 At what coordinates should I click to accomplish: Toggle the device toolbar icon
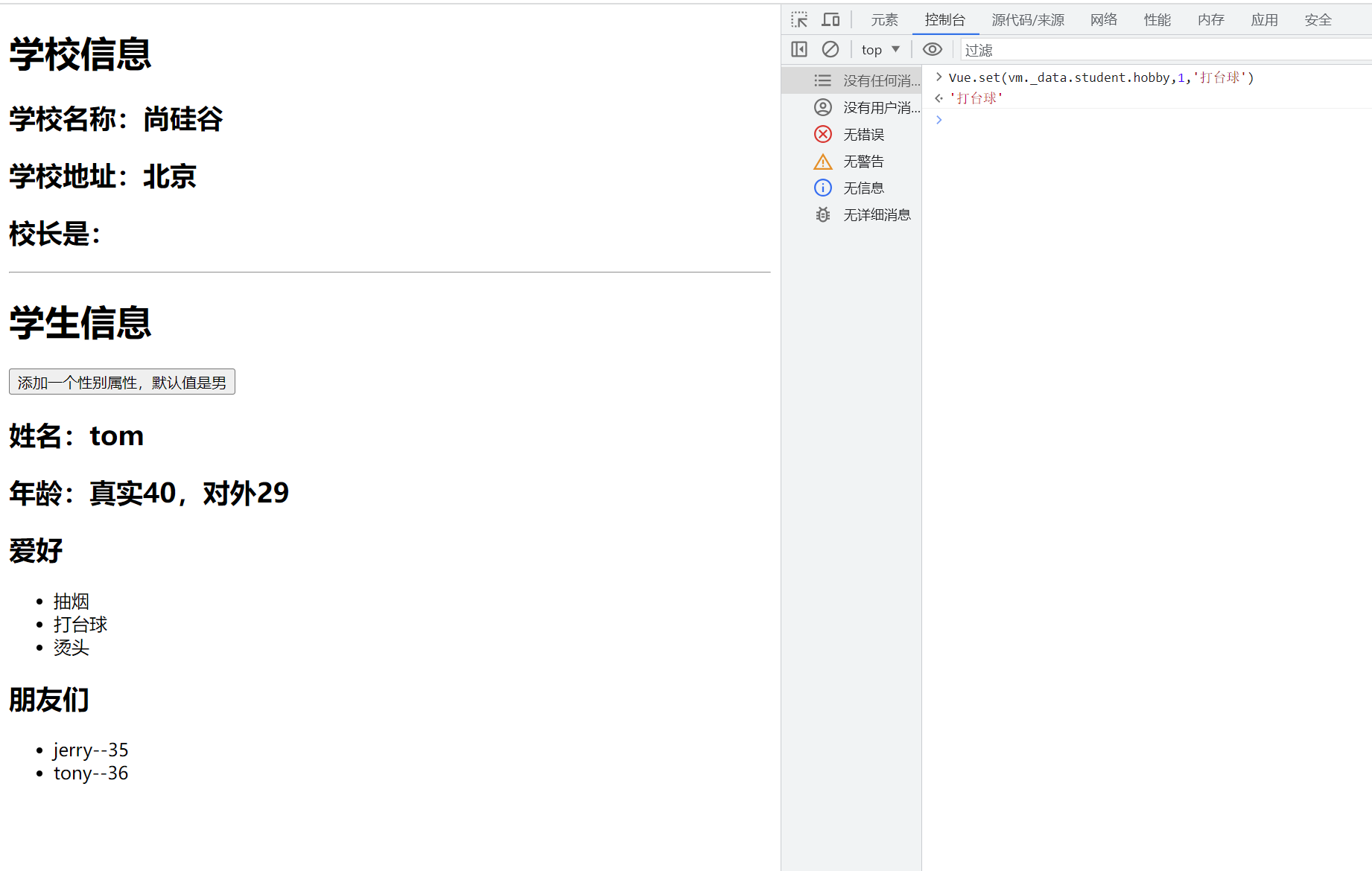[830, 19]
